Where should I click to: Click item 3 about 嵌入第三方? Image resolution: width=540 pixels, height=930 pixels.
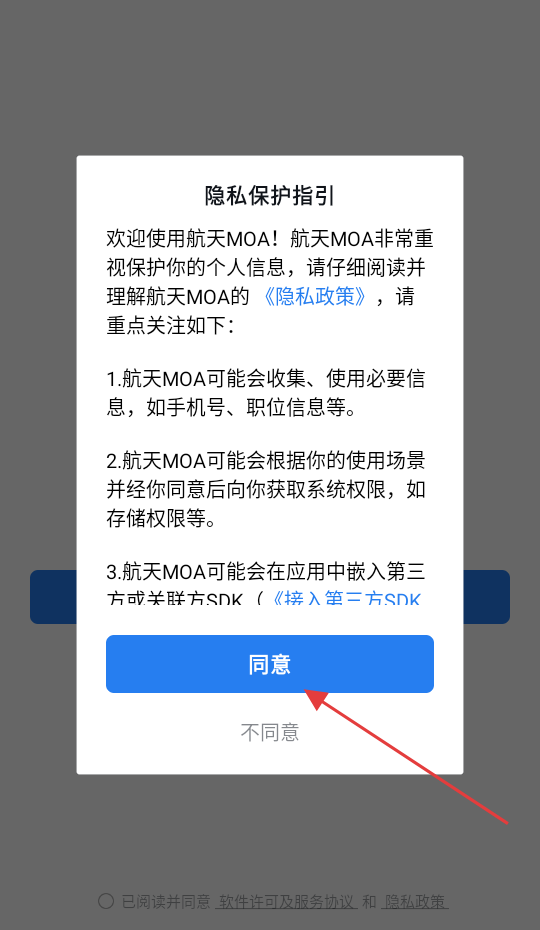(266, 584)
